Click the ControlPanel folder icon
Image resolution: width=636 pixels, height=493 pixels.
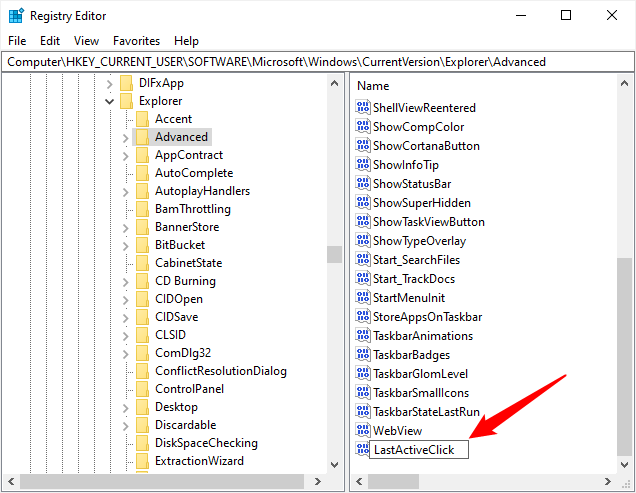[x=142, y=389]
